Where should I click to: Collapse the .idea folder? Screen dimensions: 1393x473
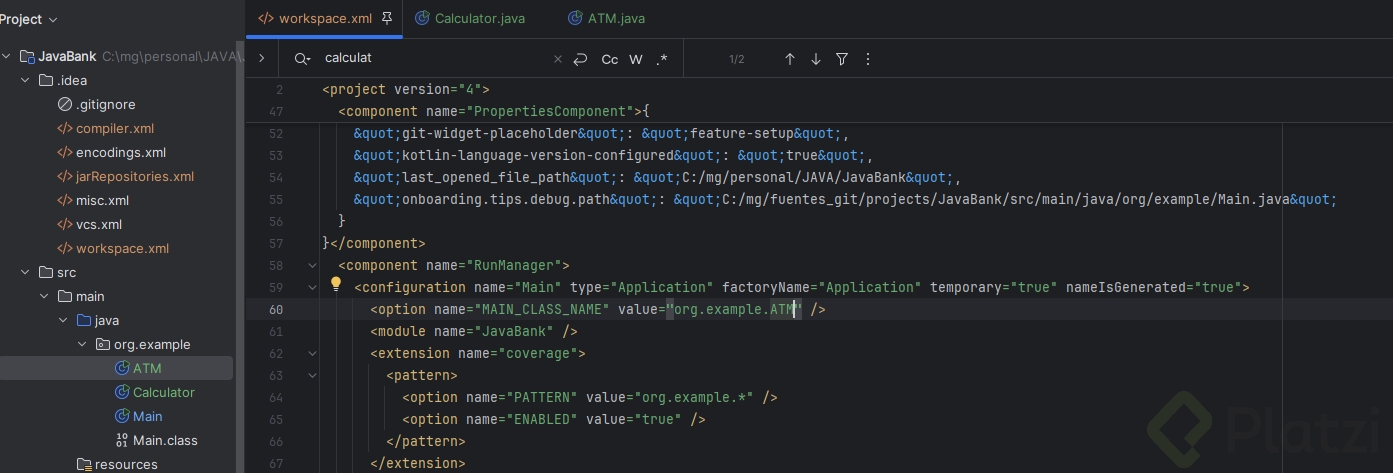pyautogui.click(x=26, y=80)
